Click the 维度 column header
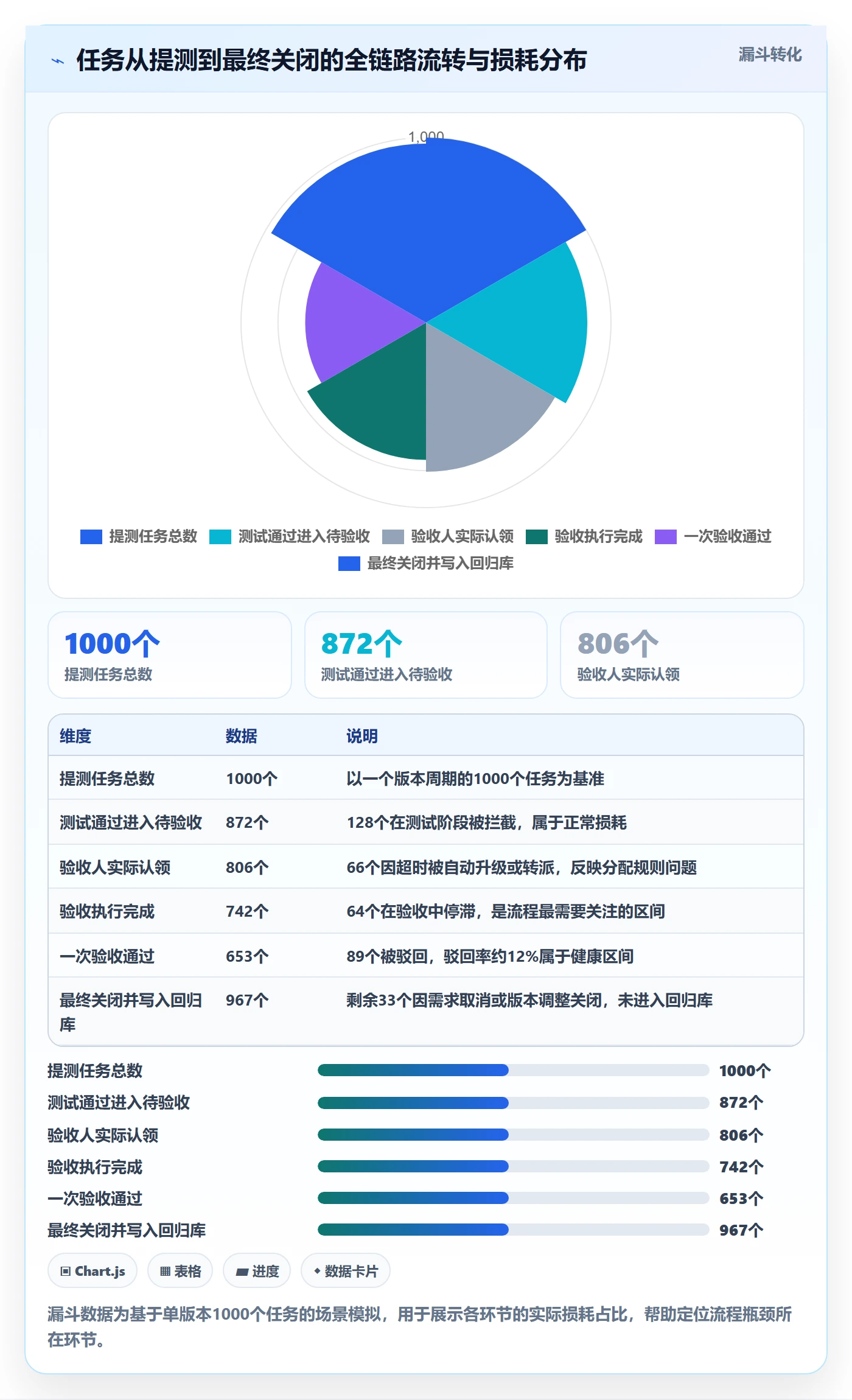Screen dimensions: 852x1400 tap(75, 736)
